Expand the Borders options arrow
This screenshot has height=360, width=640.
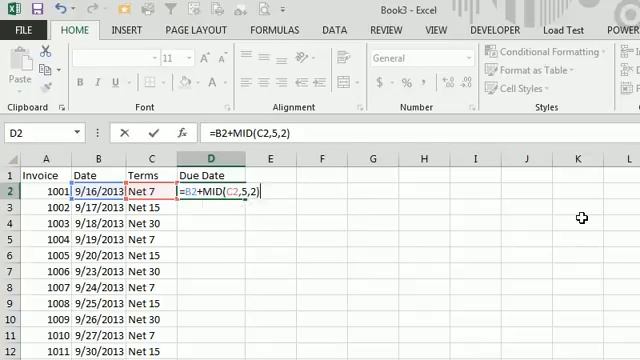coord(163,83)
